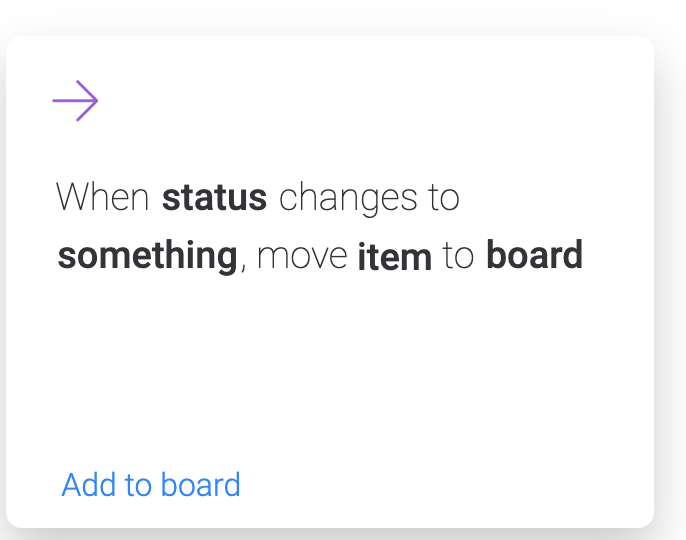Screen dimensions: 686x540
Task: Click 'to' at the end of the first line
Action: tap(444, 198)
